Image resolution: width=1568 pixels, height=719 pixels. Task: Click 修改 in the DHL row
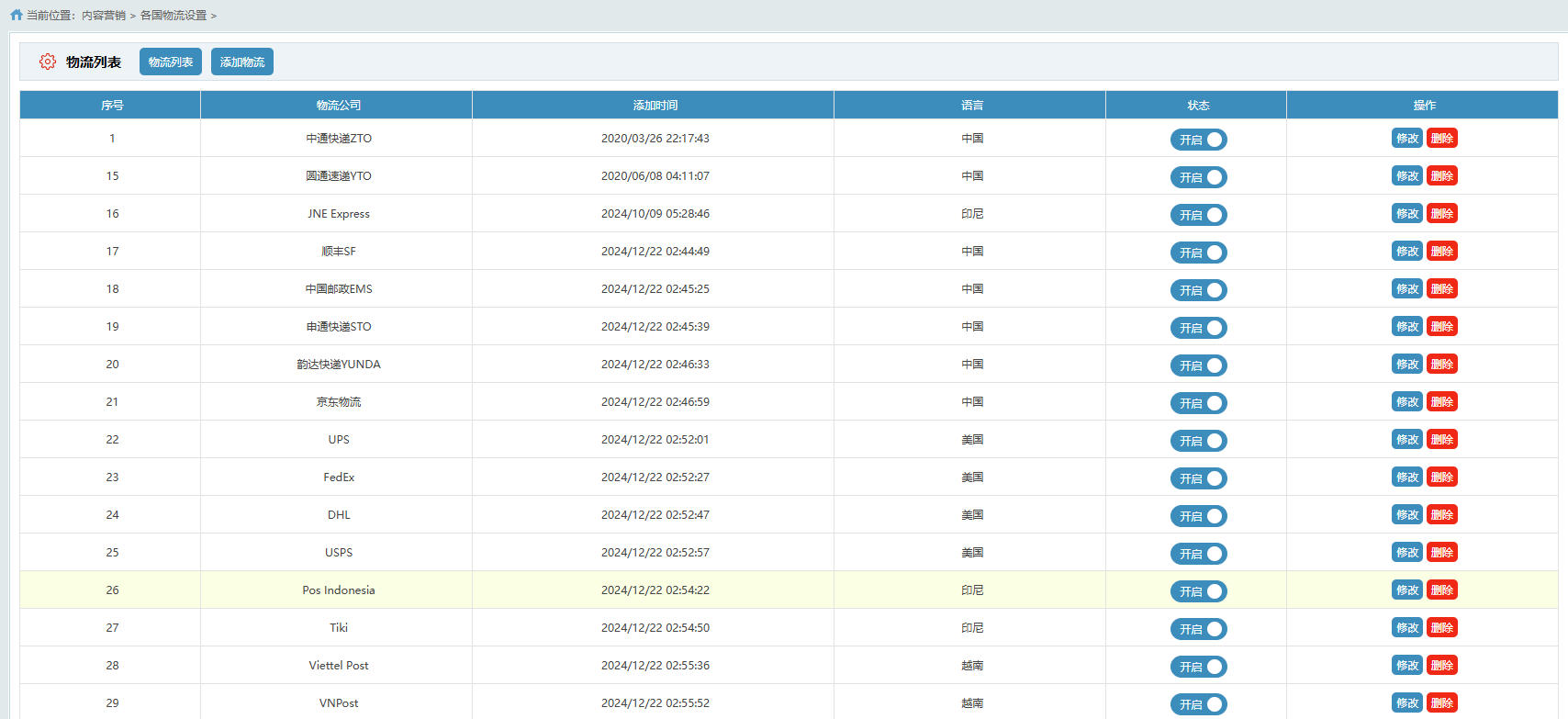(1407, 515)
